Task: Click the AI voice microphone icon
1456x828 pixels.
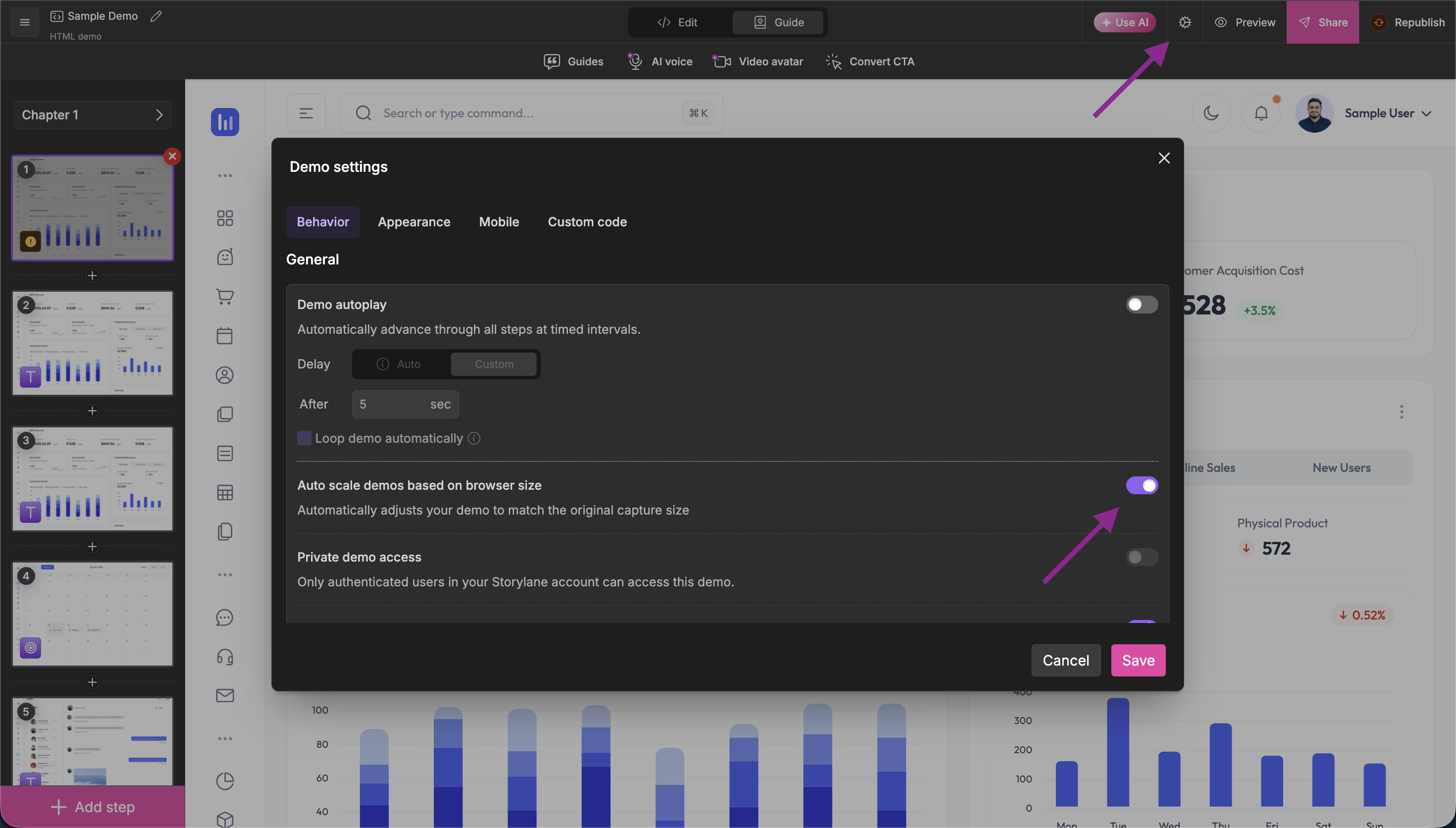Action: pyautogui.click(x=634, y=61)
